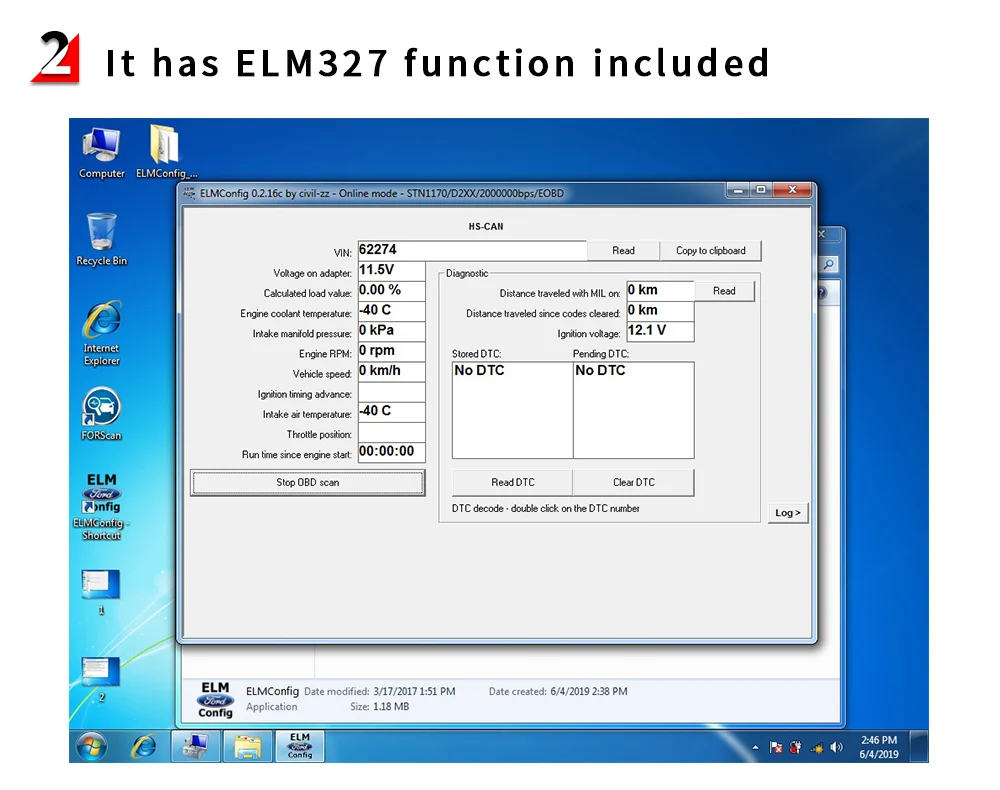1000x790 pixels.
Task: Open the Recycle Bin icon
Action: click(101, 240)
